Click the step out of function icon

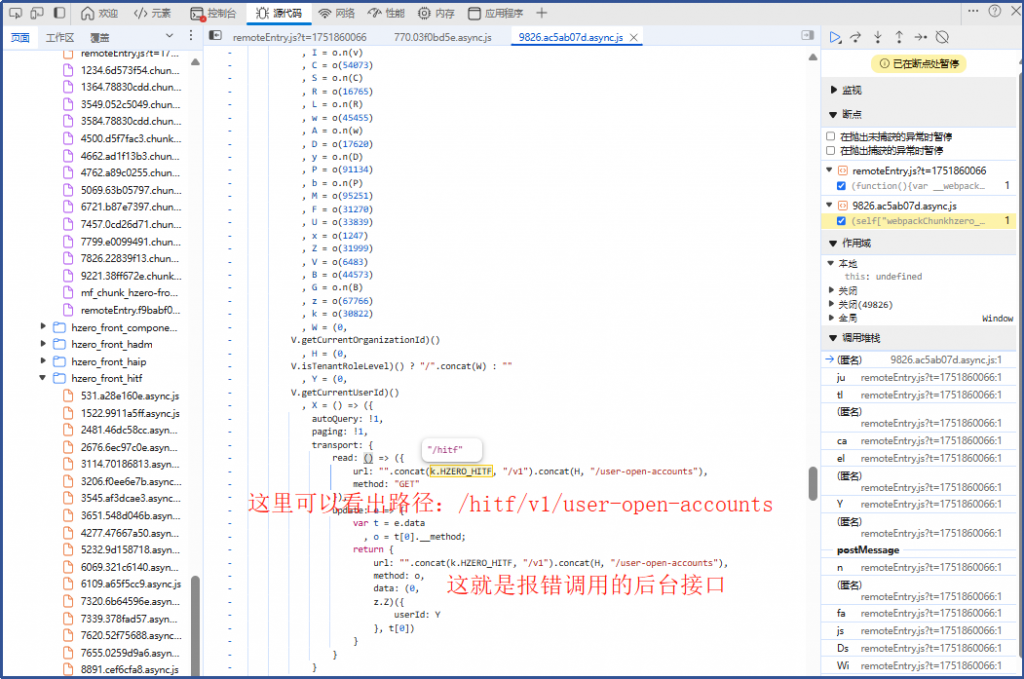pyautogui.click(x=899, y=37)
